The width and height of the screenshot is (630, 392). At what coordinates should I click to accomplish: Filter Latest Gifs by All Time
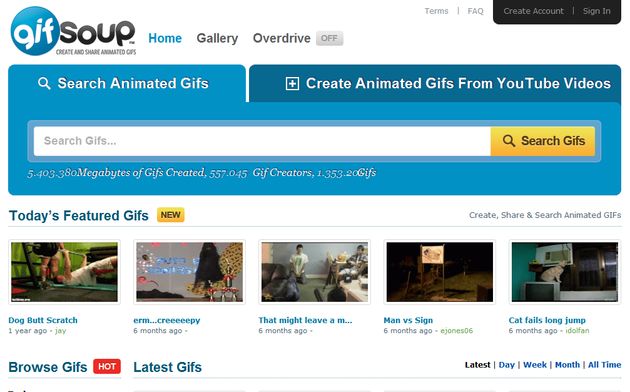coord(605,365)
